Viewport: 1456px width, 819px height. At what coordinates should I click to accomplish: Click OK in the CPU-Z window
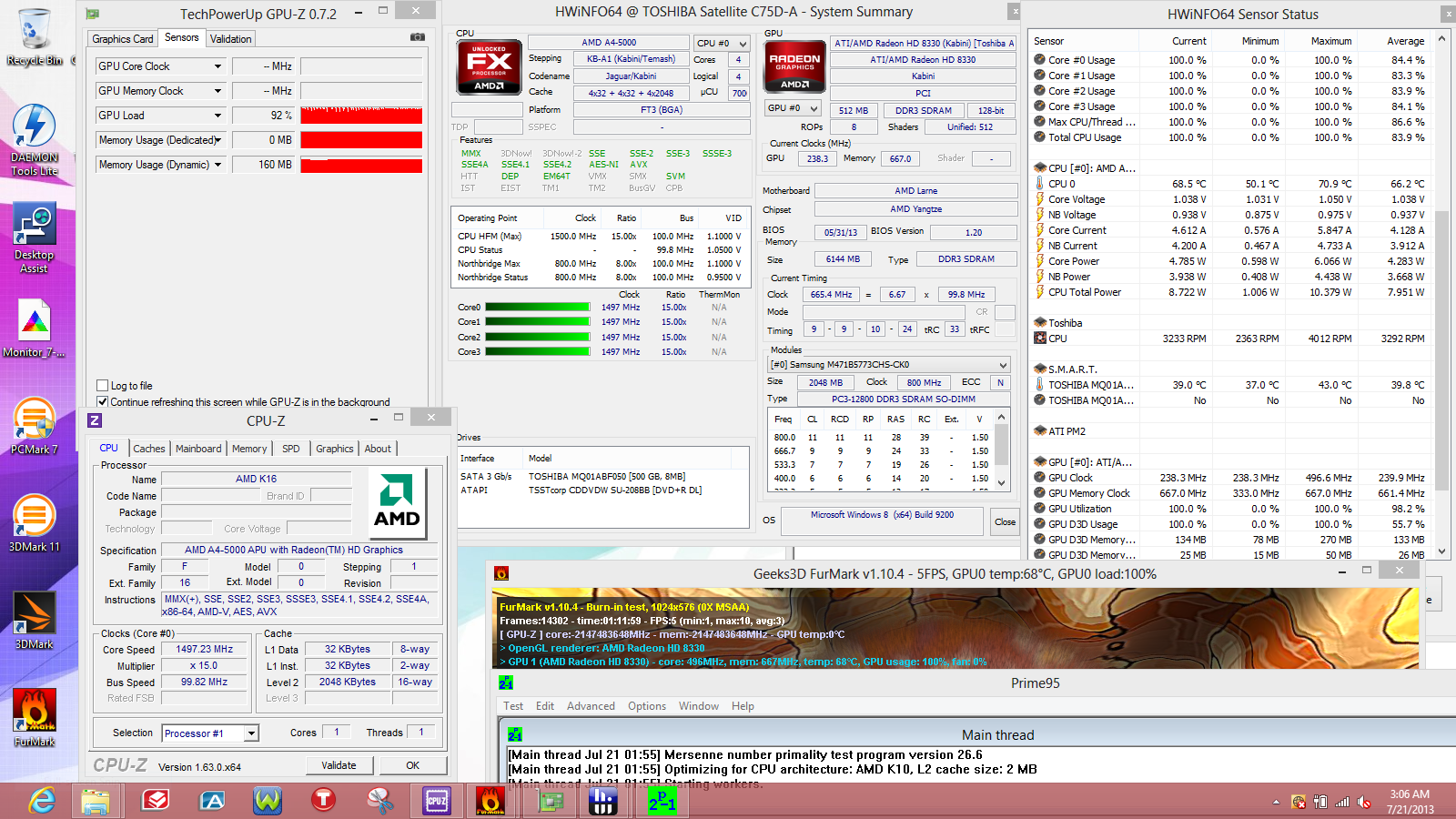[412, 765]
